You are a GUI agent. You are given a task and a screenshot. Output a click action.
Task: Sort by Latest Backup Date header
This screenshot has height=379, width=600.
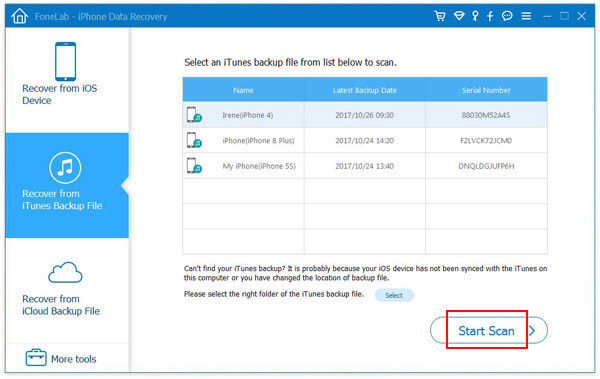click(x=365, y=90)
